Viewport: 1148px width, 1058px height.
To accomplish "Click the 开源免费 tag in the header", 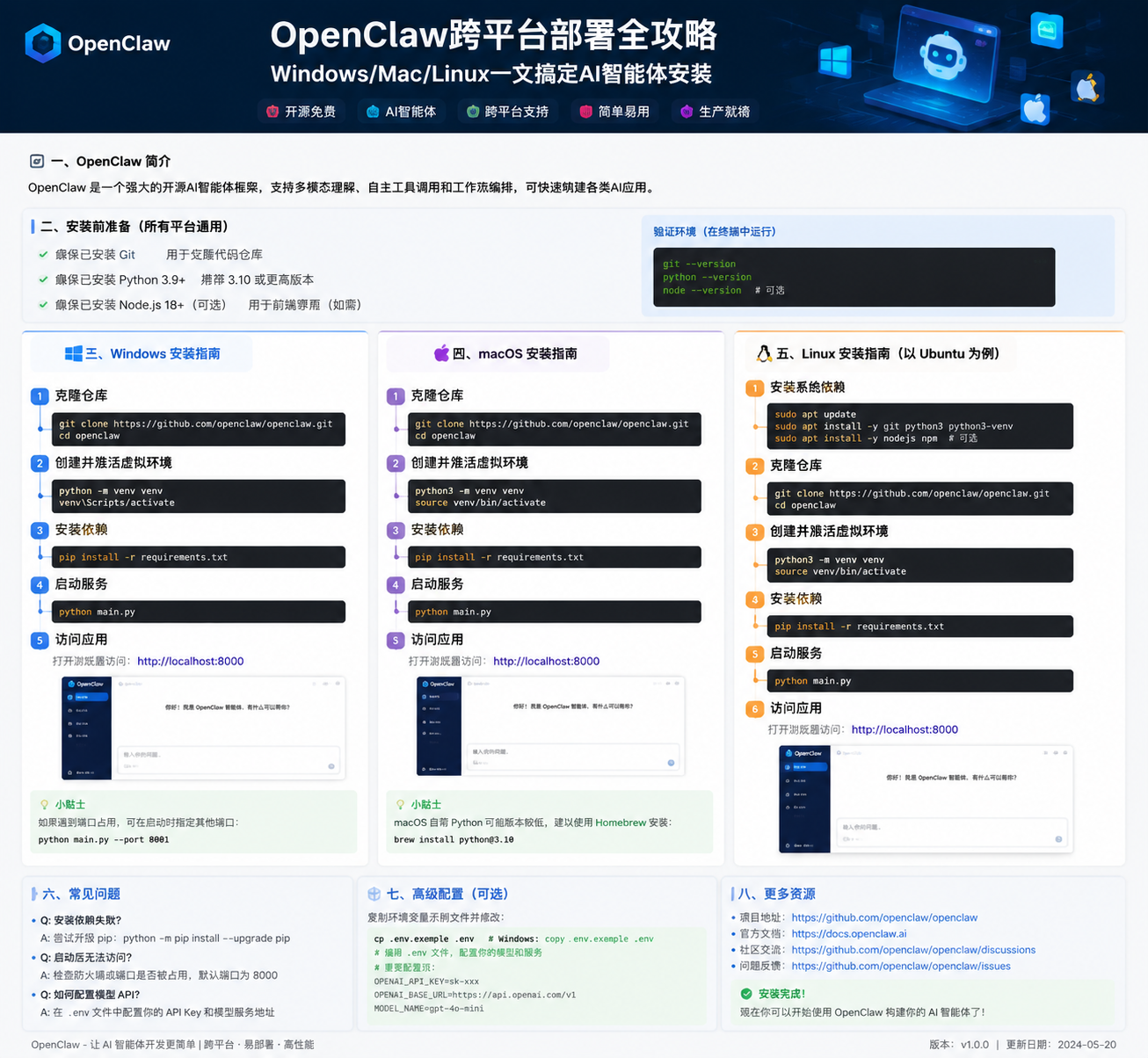I will (302, 112).
